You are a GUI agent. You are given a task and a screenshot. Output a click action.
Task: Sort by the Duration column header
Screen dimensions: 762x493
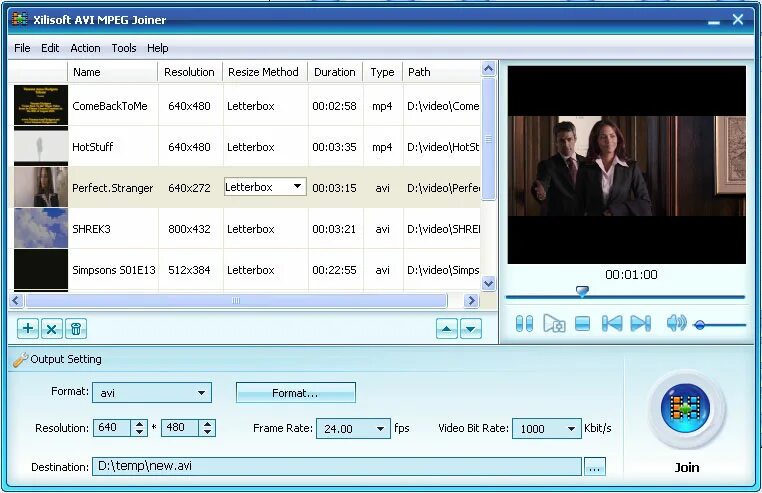[x=335, y=72]
